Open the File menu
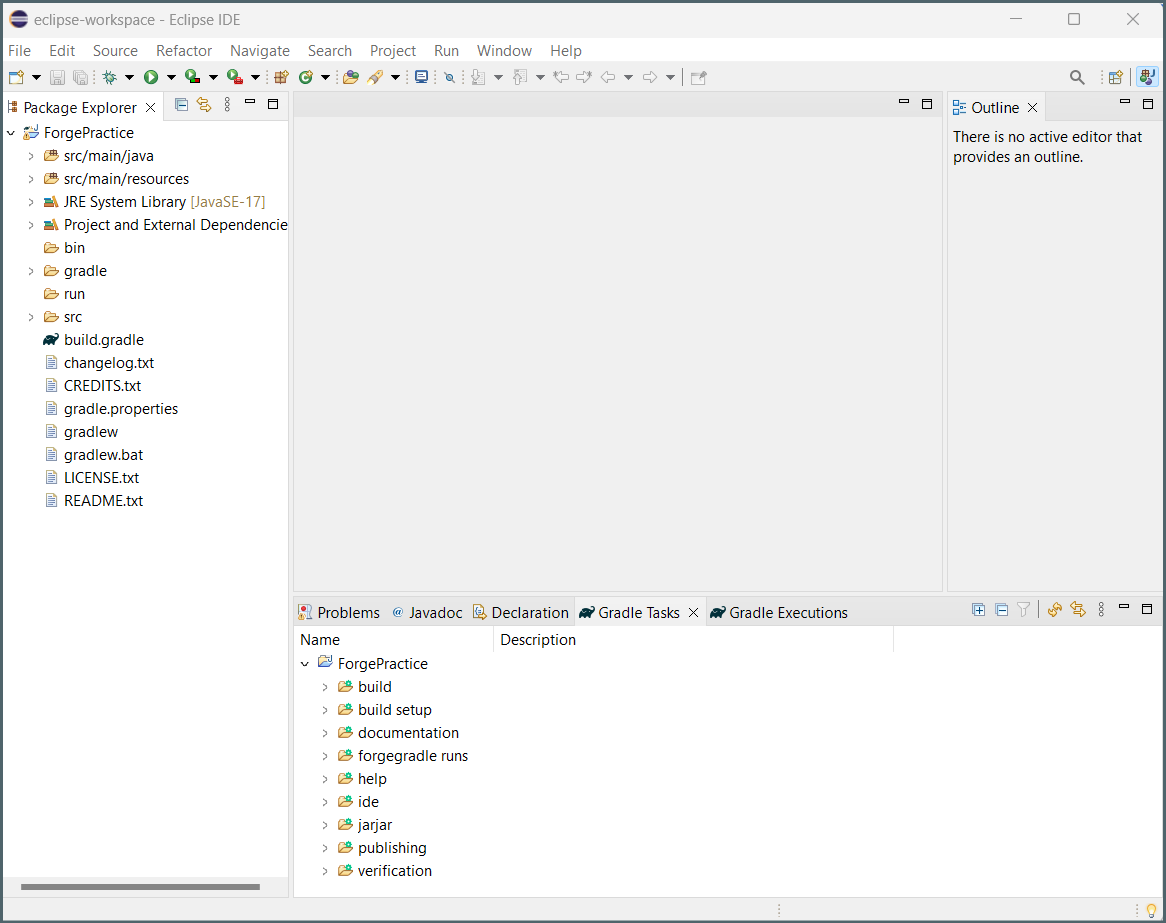The image size is (1166, 923). point(19,51)
